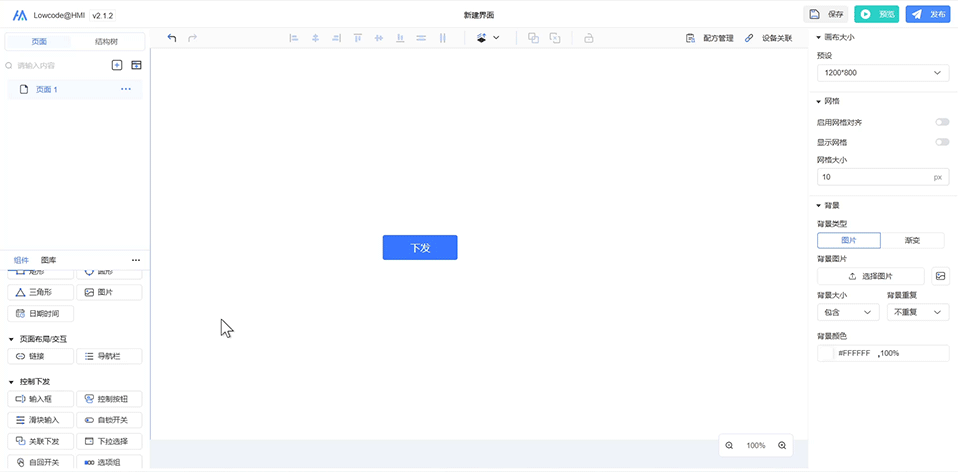958x472 pixels.
Task: Turn on the 显示网格 switch
Action: tap(941, 142)
